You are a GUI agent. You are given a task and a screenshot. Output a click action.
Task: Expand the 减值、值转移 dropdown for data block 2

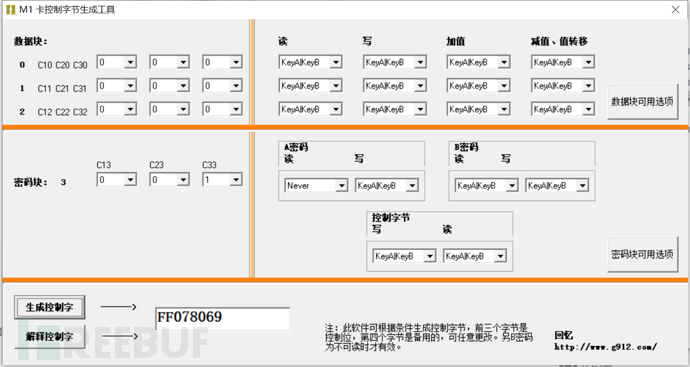point(563,109)
